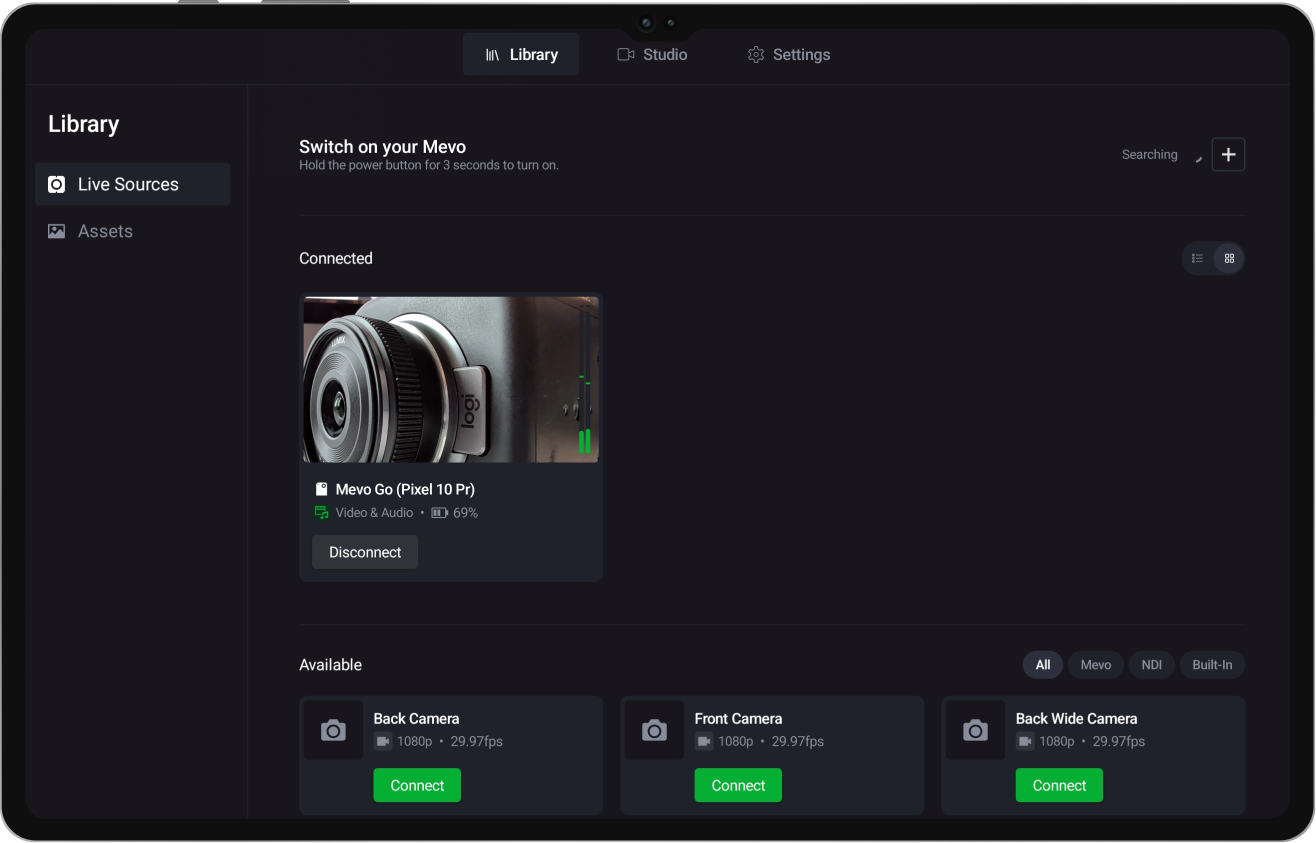Open the Settings tab
Image resolution: width=1316 pixels, height=843 pixels.
coord(789,55)
